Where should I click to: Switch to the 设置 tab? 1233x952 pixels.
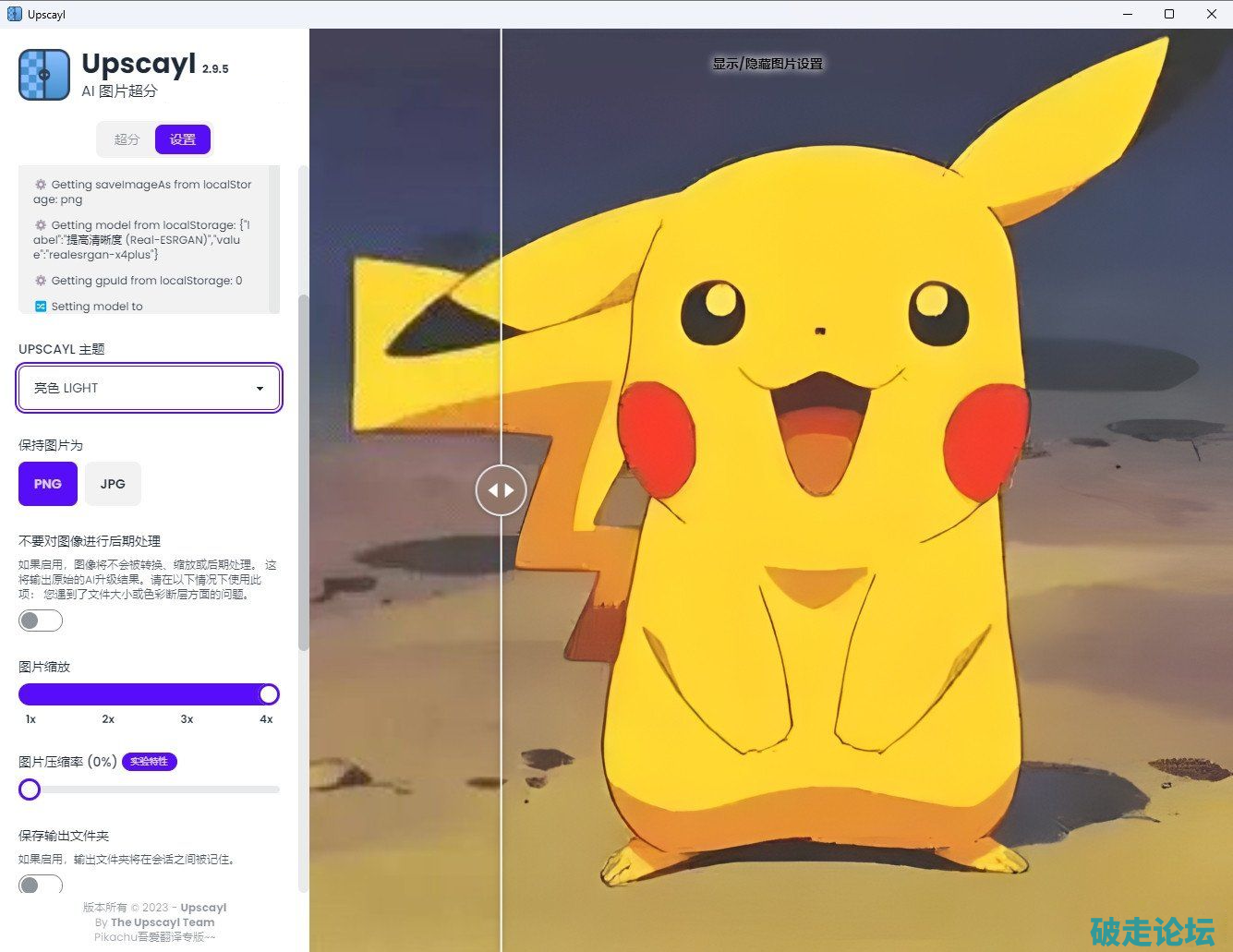(x=183, y=139)
